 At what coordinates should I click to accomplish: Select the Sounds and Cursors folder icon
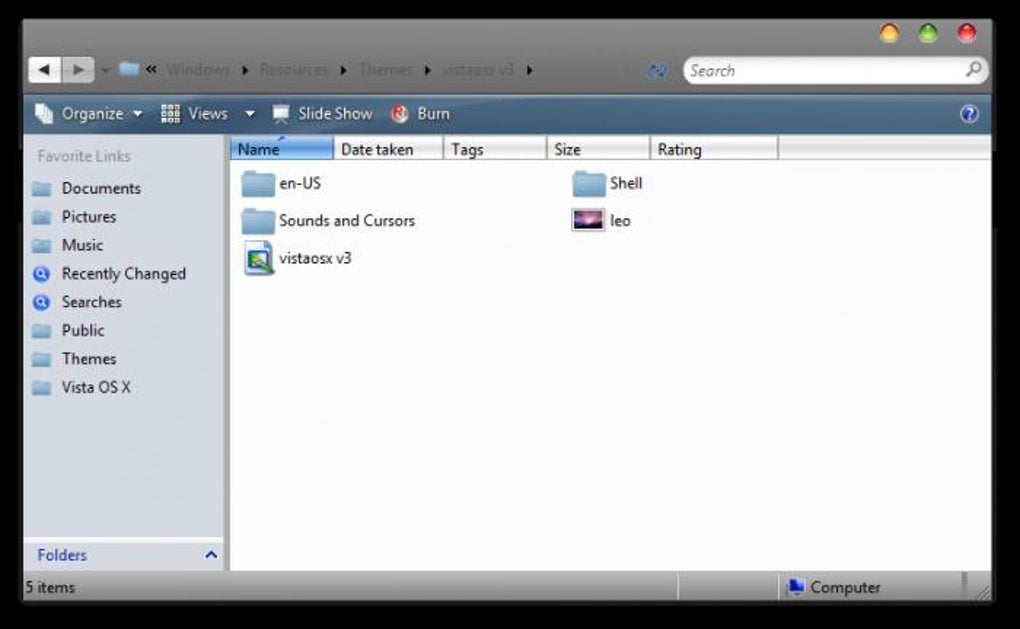pyautogui.click(x=258, y=221)
